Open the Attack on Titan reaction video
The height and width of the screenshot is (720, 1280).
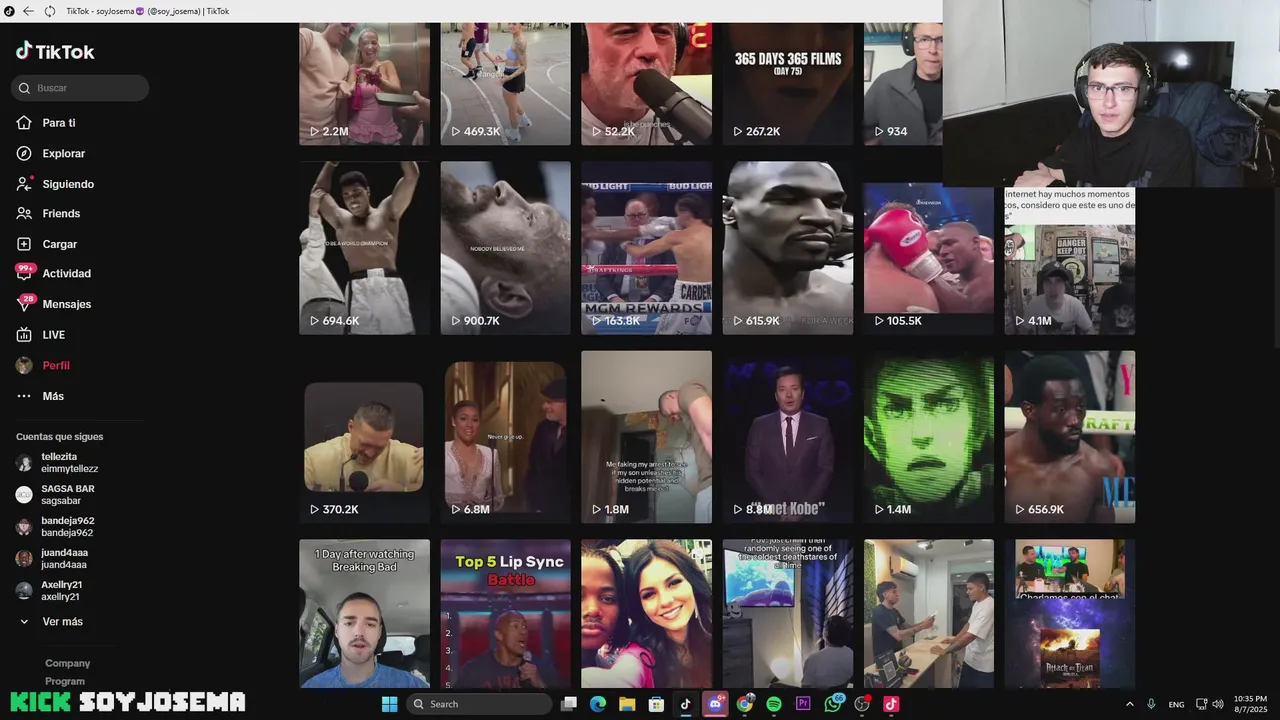coord(1070,614)
